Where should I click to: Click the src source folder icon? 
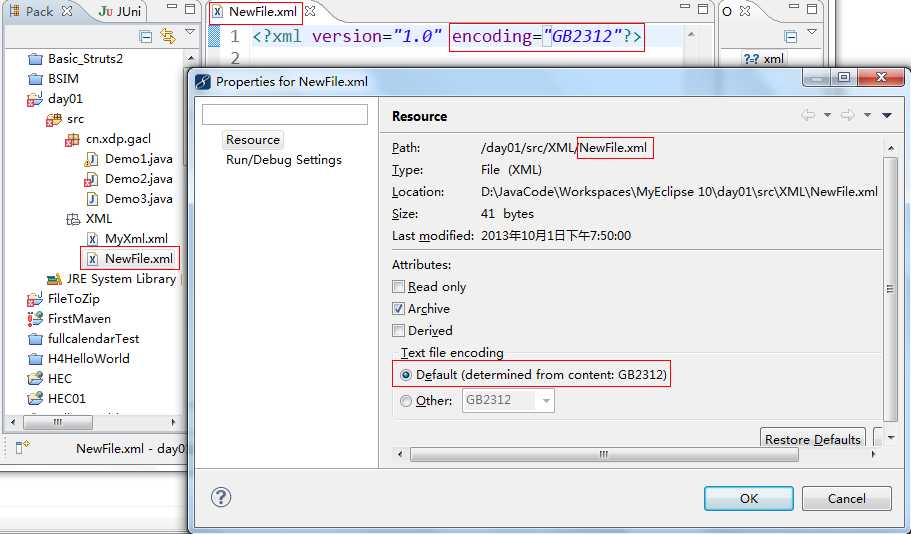[x=53, y=120]
